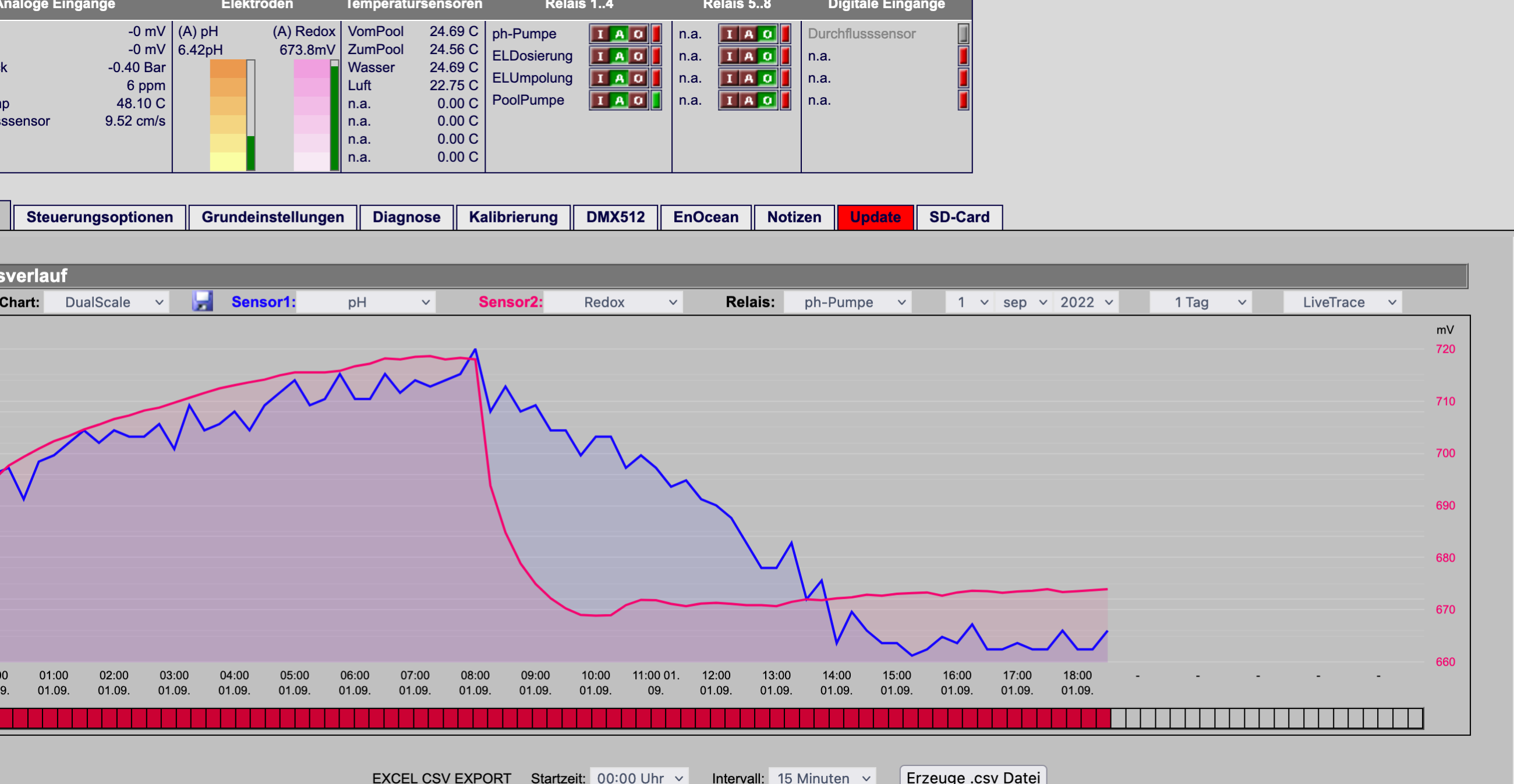Click the VomPool temperature value
This screenshot has height=784, width=1514.
coord(454,31)
